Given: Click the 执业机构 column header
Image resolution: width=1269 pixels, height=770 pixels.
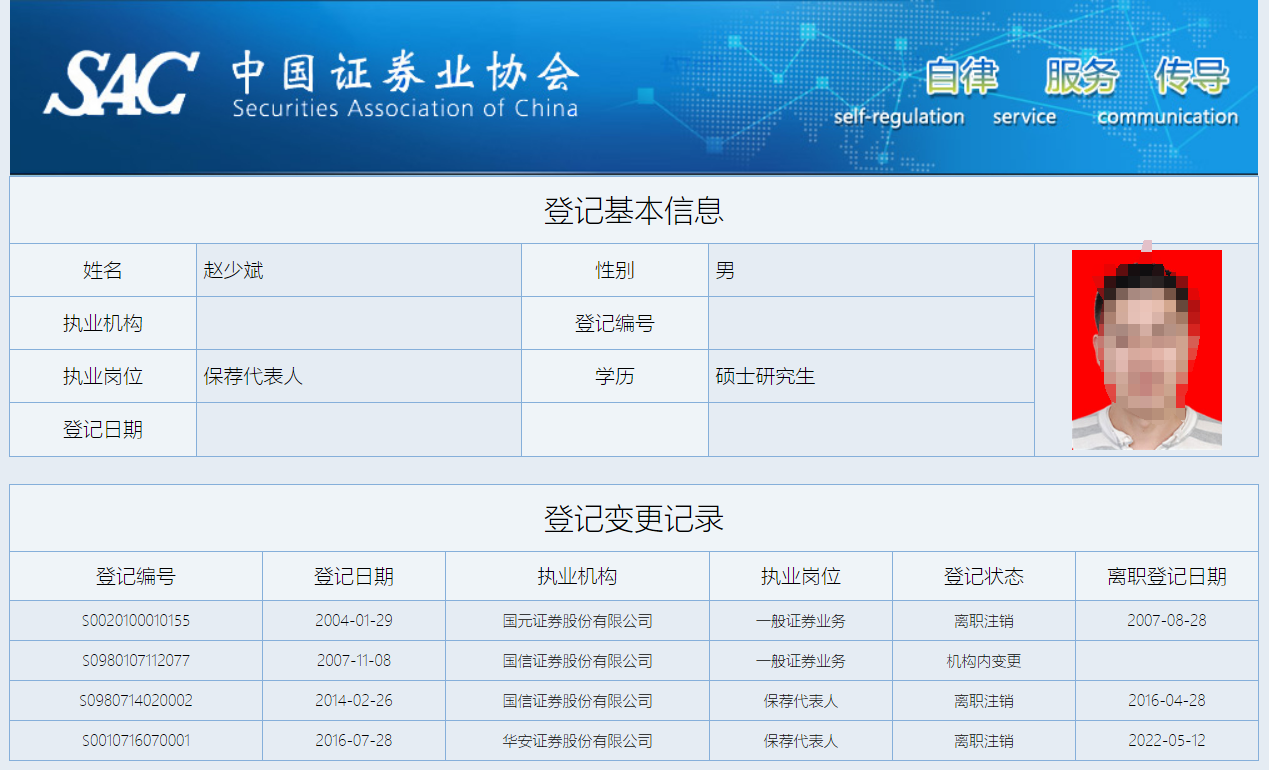Looking at the screenshot, I should coord(577,576).
